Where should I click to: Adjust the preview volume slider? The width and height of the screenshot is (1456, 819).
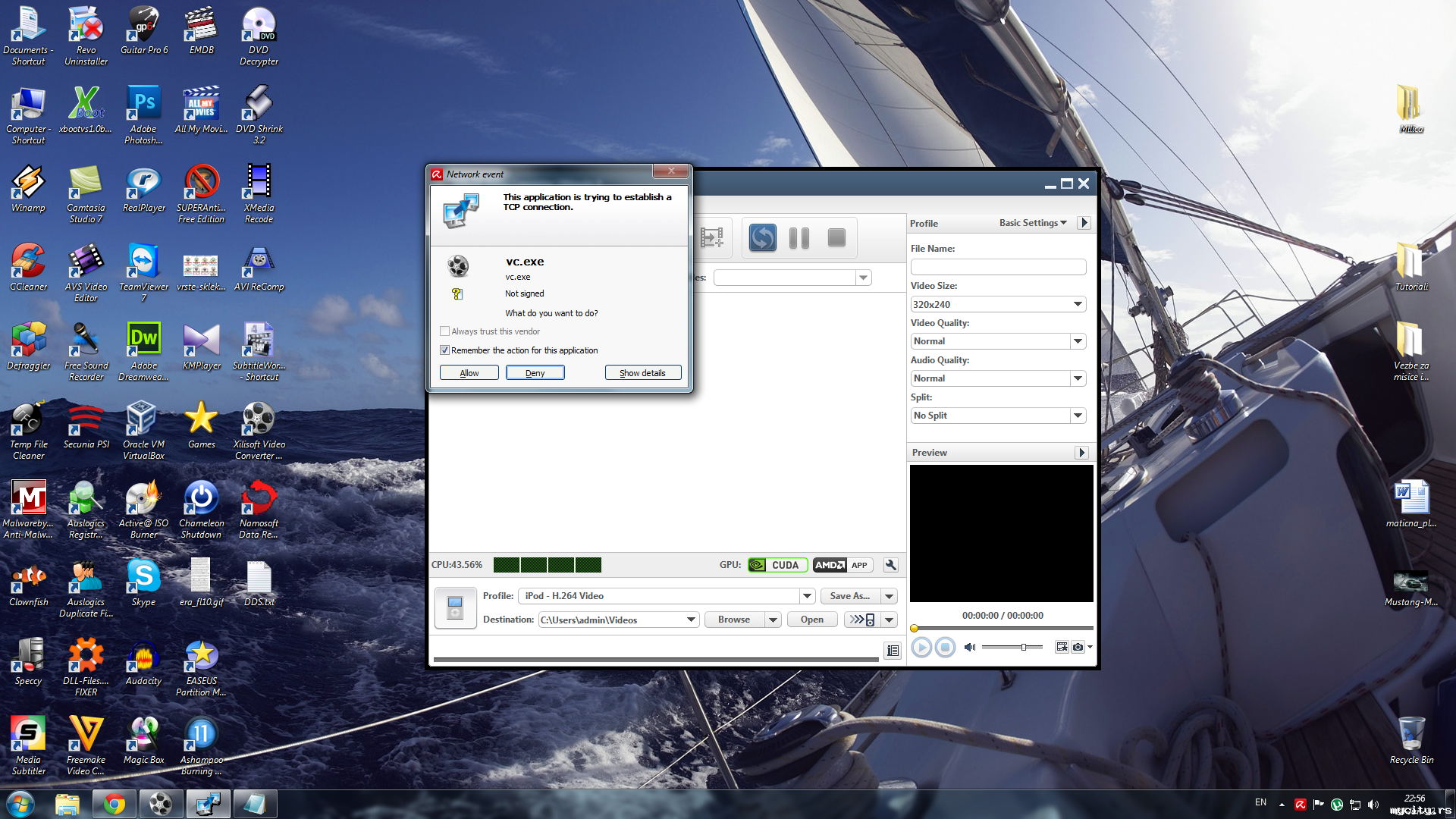(x=1023, y=647)
